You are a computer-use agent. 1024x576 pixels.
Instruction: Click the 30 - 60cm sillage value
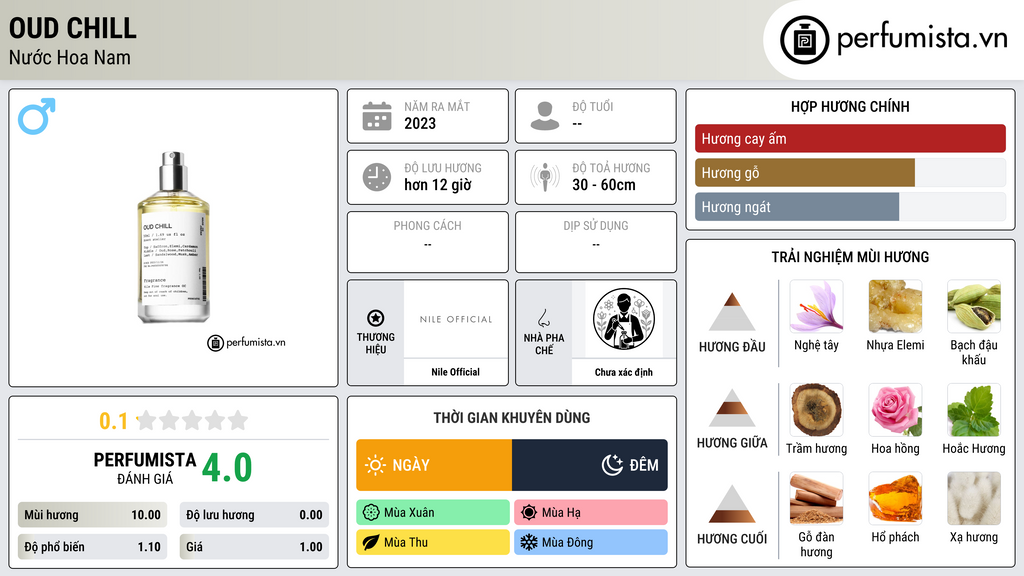point(604,185)
